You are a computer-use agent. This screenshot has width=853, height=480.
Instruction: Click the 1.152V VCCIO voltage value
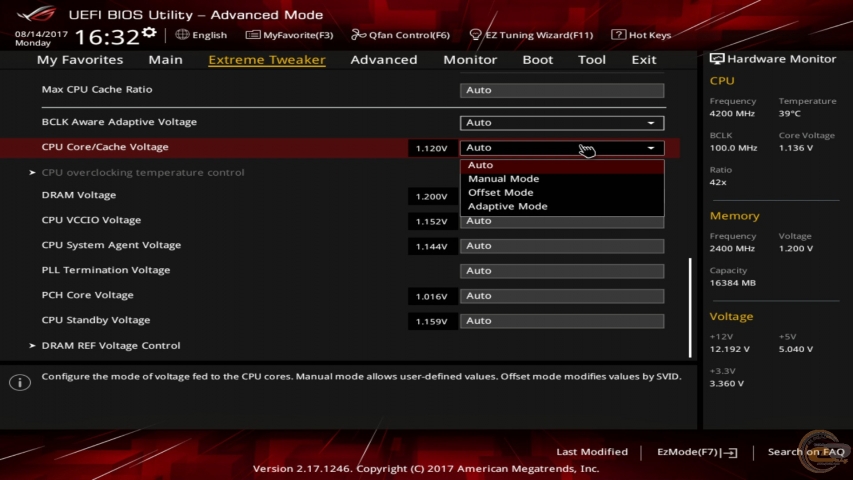pyautogui.click(x=431, y=221)
